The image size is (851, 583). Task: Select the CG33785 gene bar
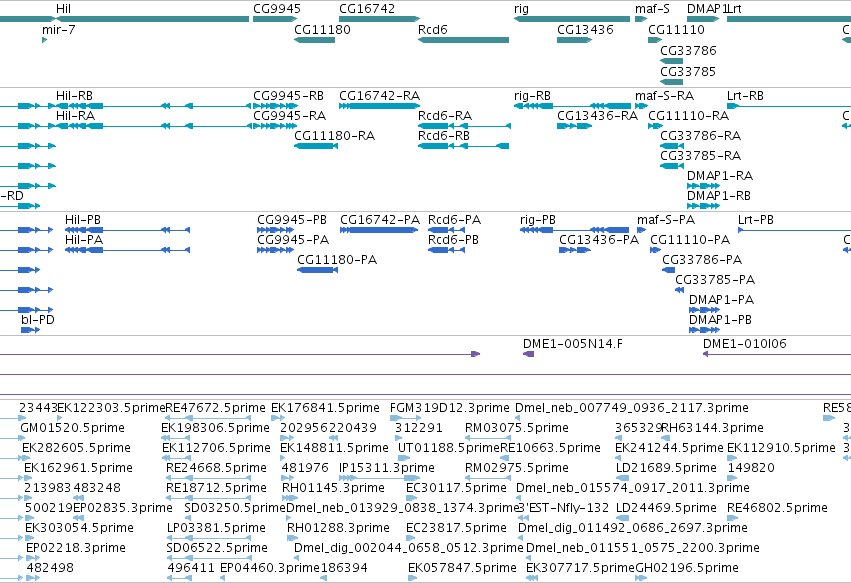pos(671,82)
